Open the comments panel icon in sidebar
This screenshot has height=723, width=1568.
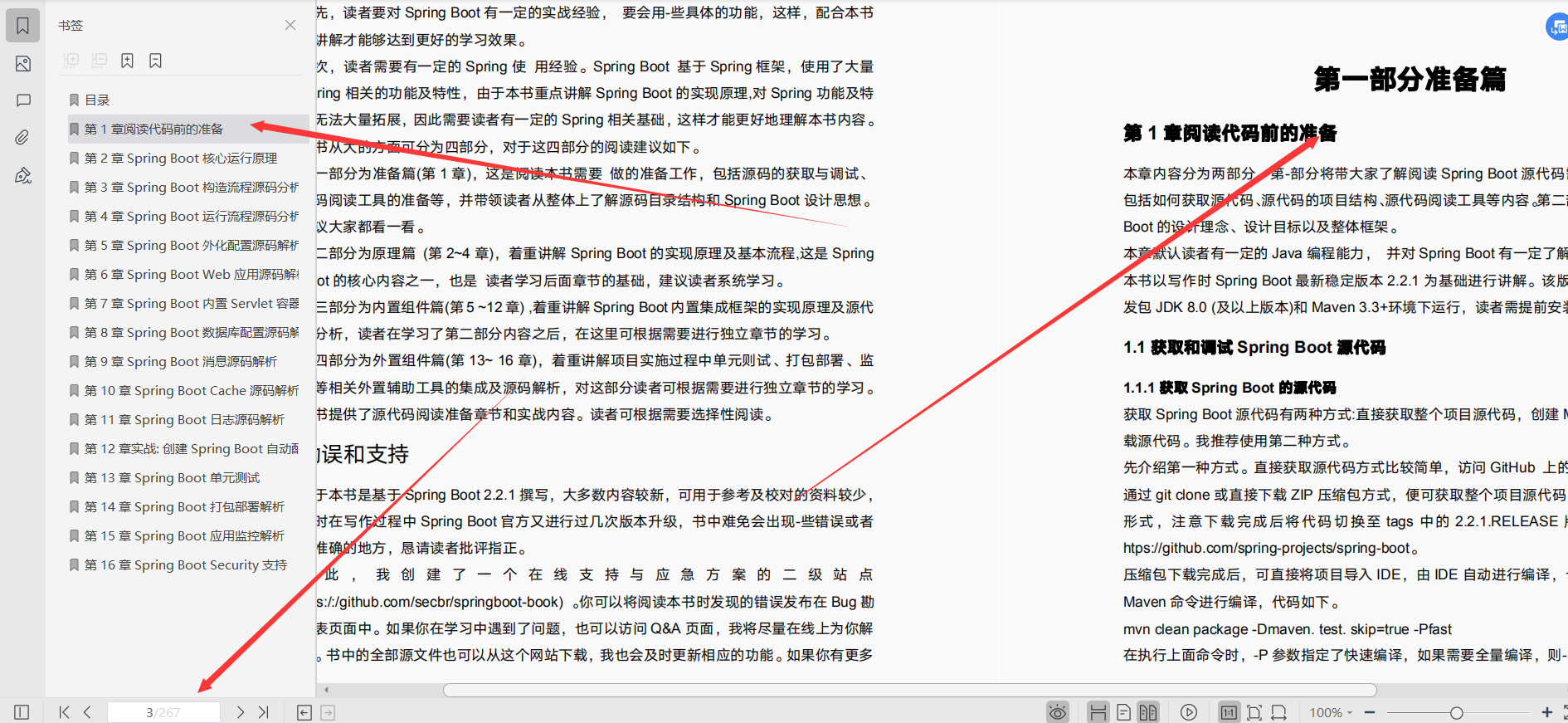point(23,100)
